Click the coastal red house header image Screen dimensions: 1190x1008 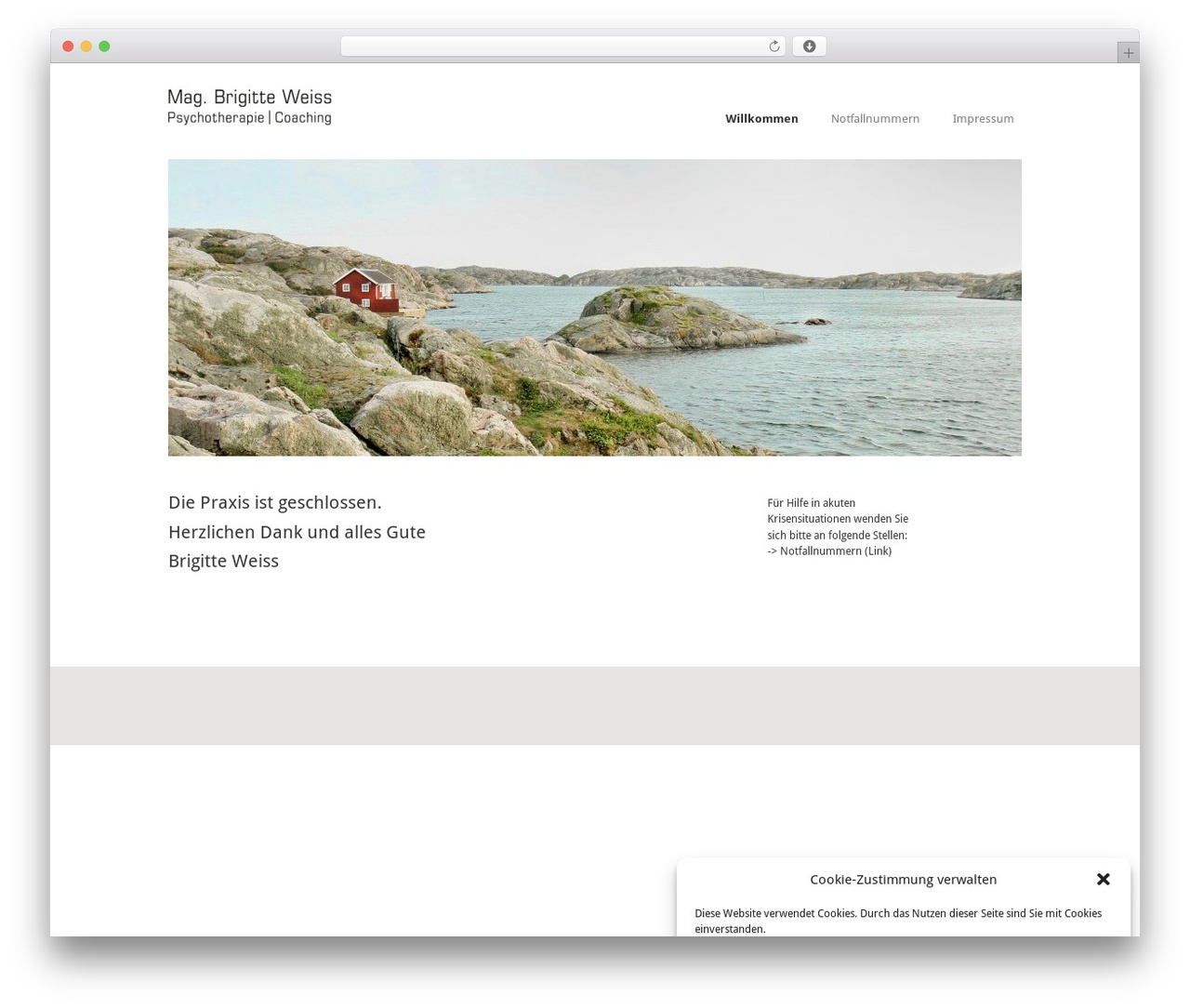coord(594,308)
